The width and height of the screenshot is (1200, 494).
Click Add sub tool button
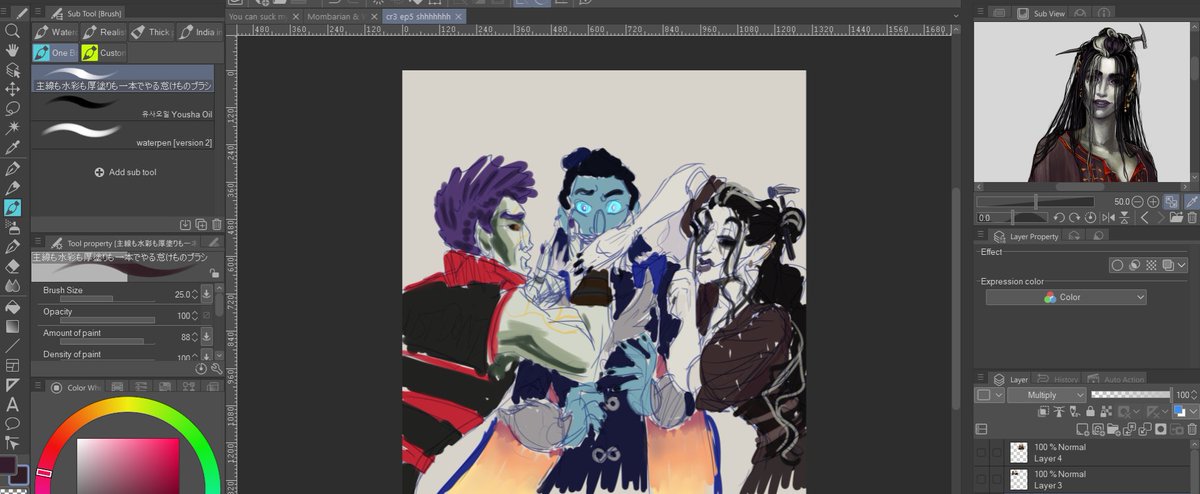[125, 172]
